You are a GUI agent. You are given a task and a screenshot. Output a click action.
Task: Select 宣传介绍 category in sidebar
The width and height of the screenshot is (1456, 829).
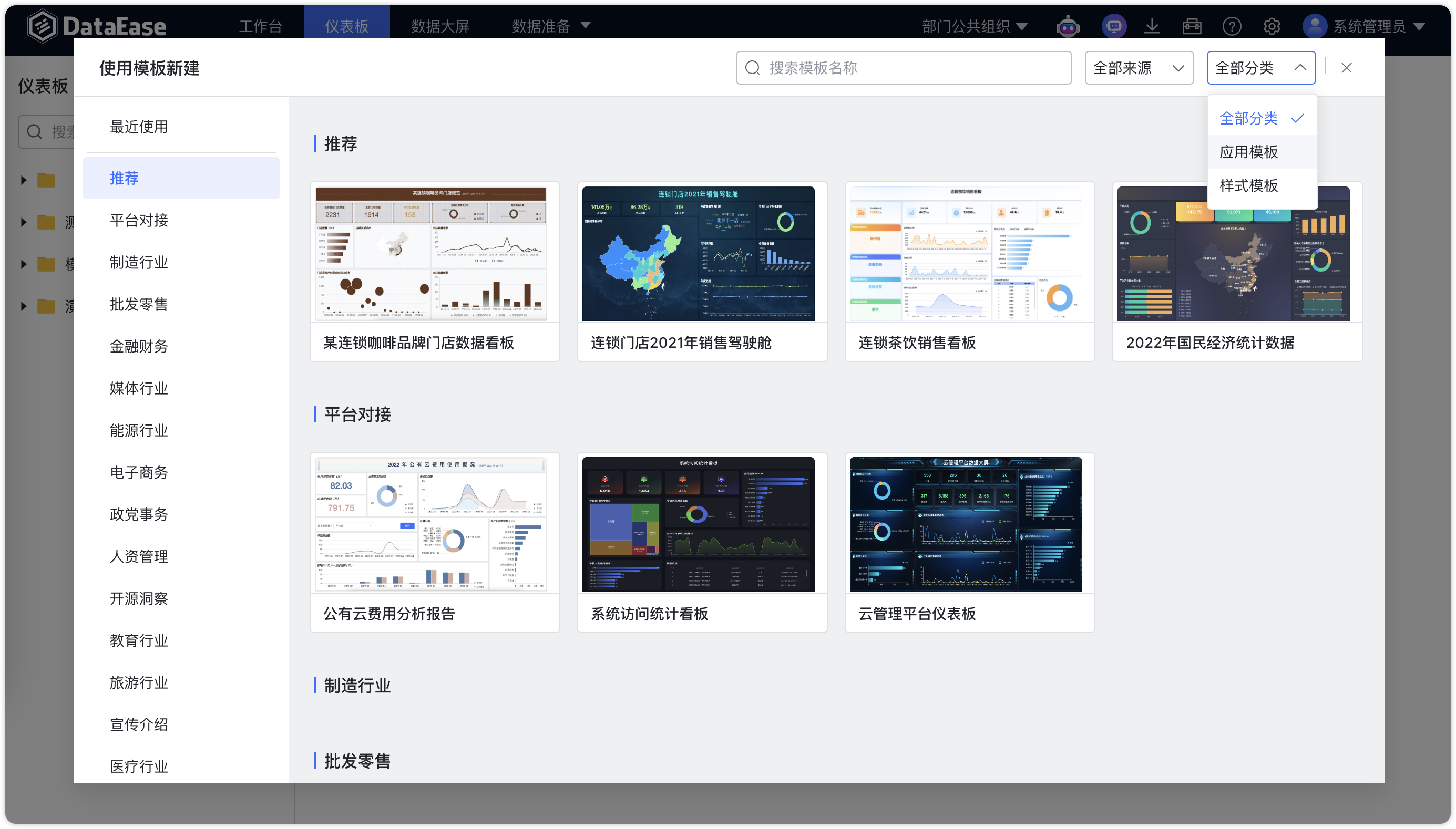[181, 725]
